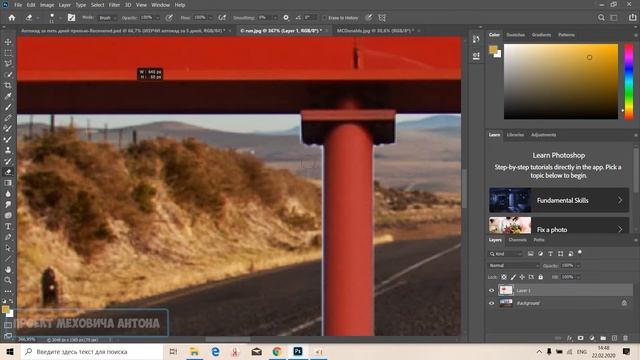Viewport: 640px width, 360px height.
Task: Add a layer style with fx icon
Action: 569,338
